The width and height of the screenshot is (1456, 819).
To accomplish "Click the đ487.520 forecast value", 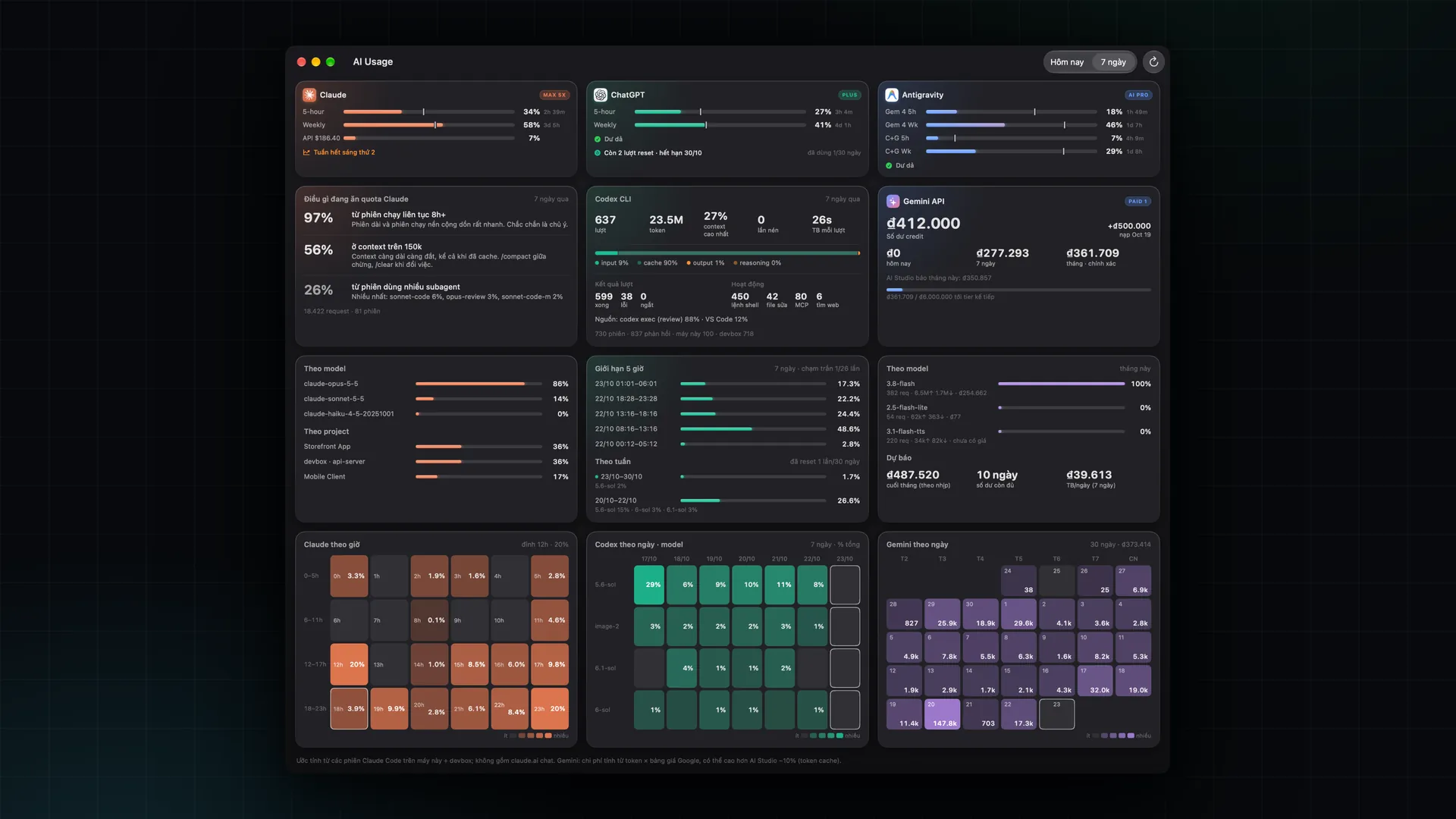I will (x=912, y=475).
